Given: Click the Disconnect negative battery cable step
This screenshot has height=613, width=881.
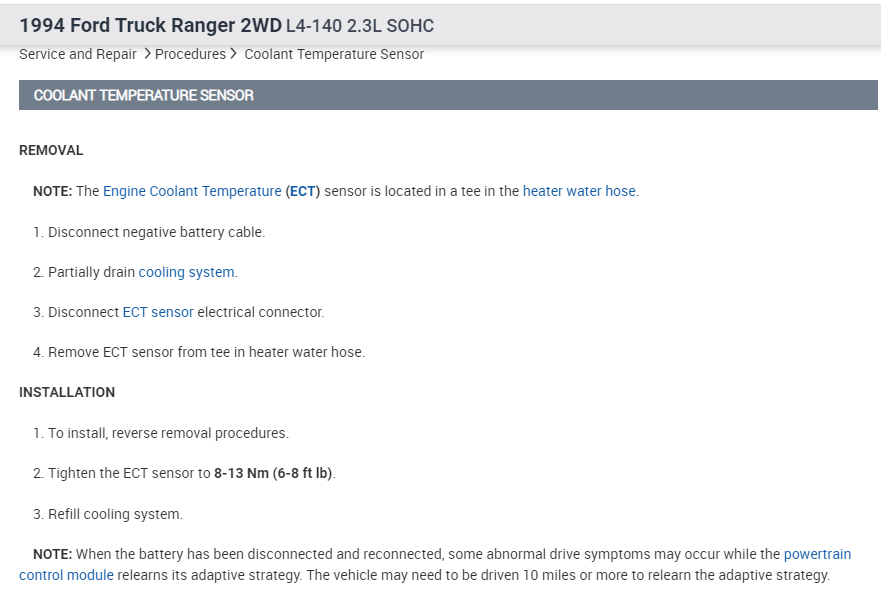Looking at the screenshot, I should [x=156, y=232].
